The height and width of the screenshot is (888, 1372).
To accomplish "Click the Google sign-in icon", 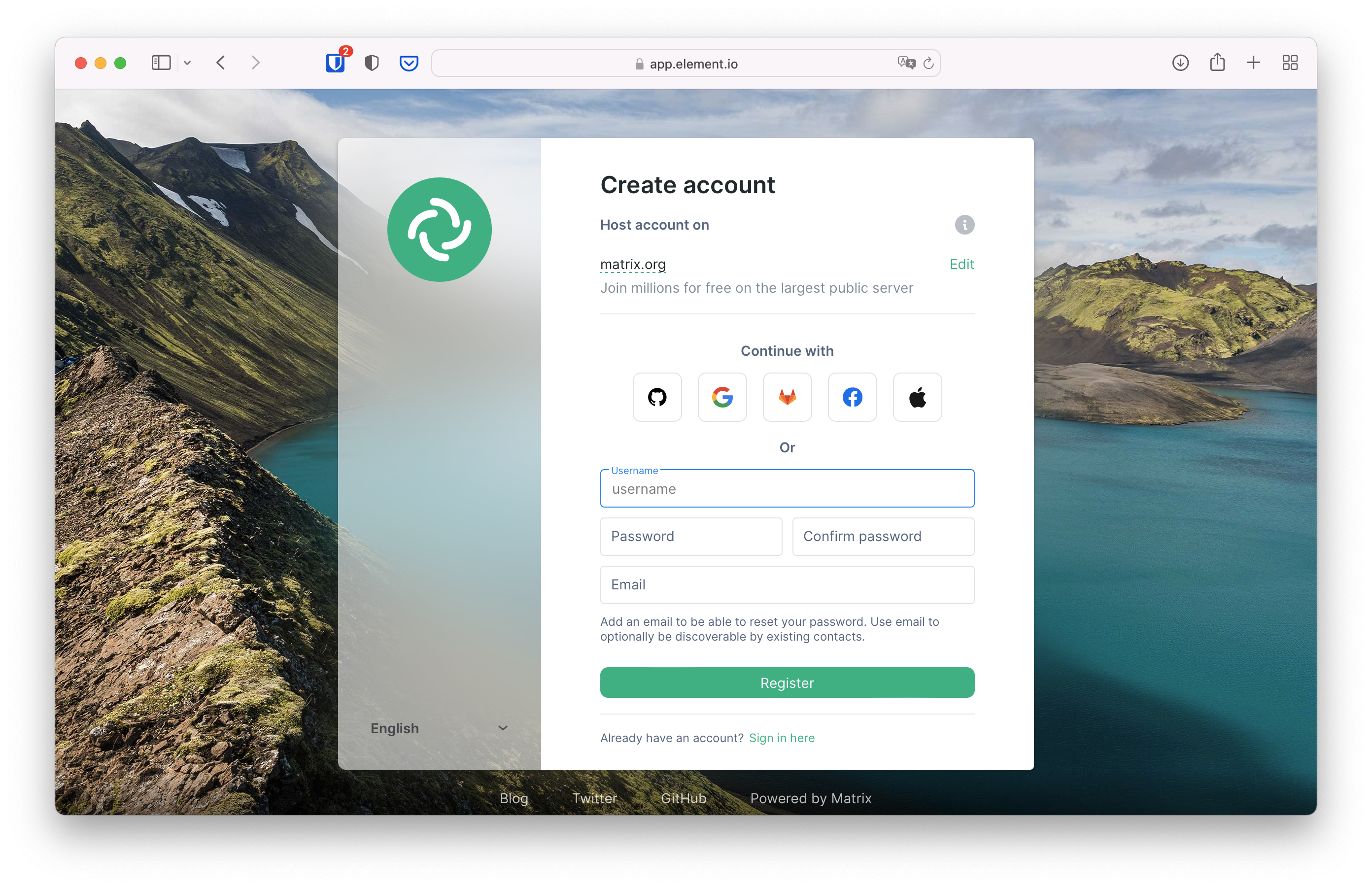I will click(x=721, y=396).
